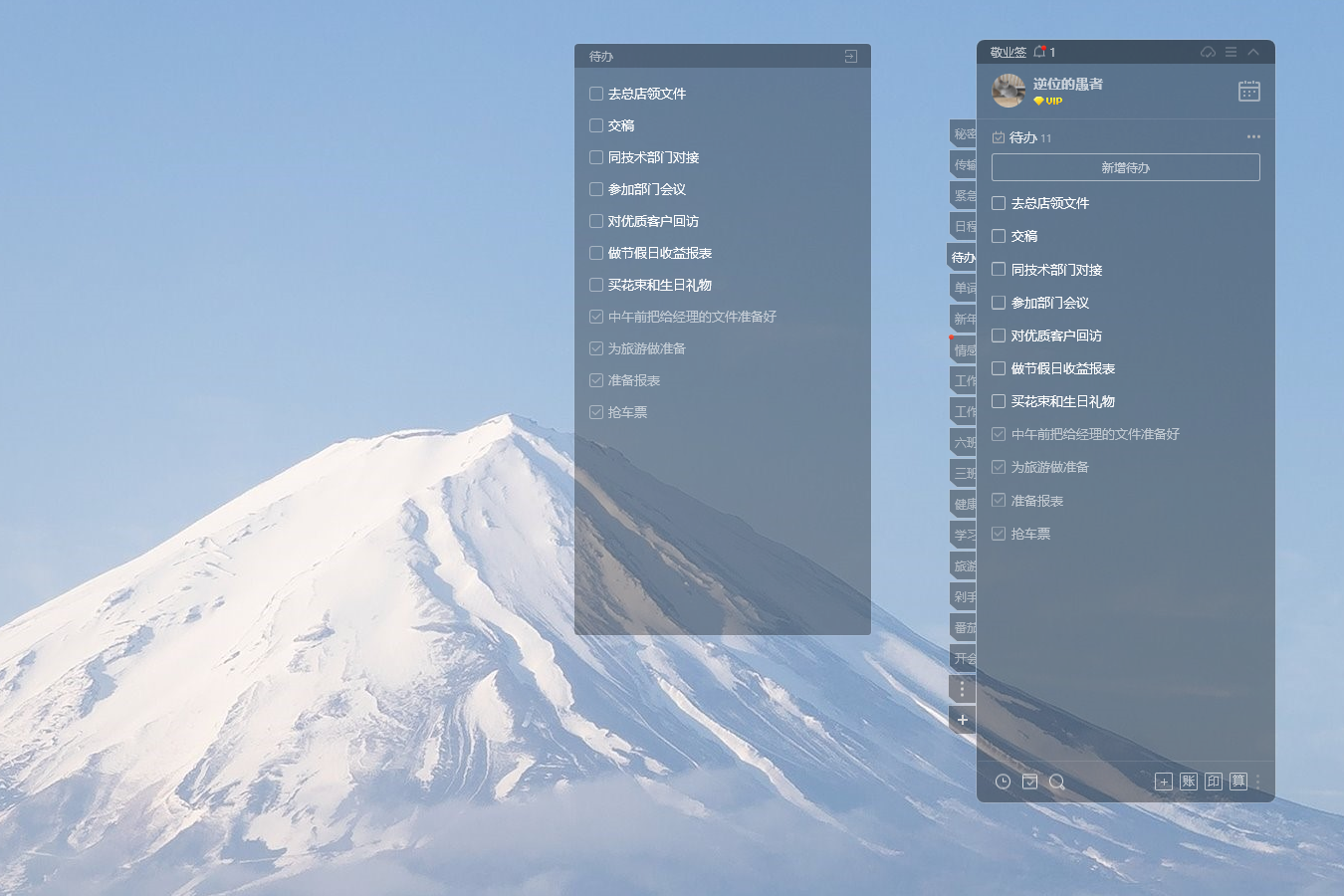Select the 秘密 category tab in the sidebar
Viewport: 1344px width, 896px height.
coord(964,134)
